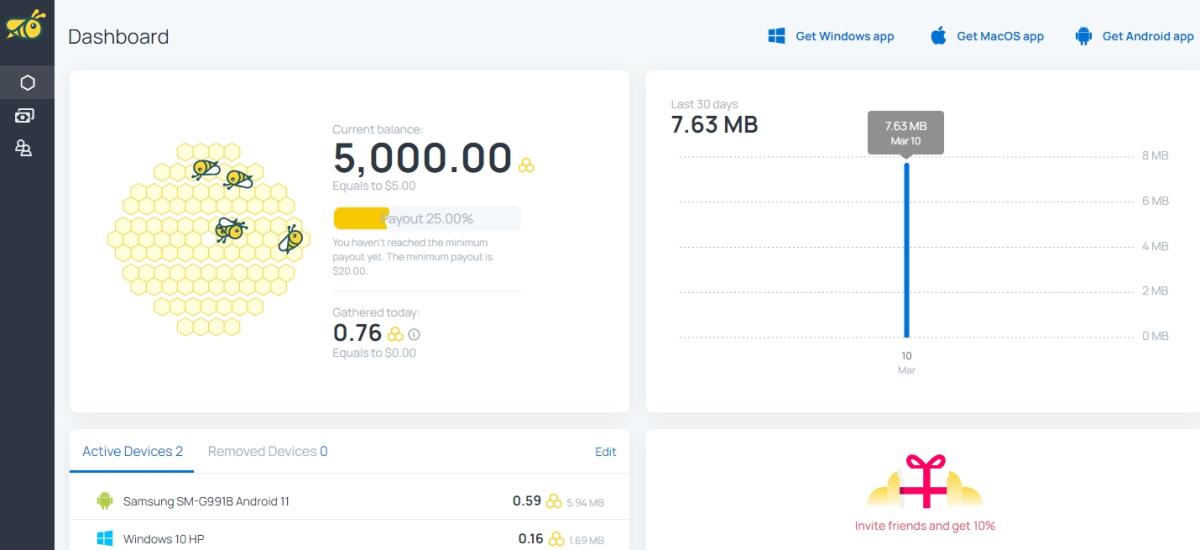Open the Dashboard hexagon sidebar icon
The width and height of the screenshot is (1200, 550).
27,82
